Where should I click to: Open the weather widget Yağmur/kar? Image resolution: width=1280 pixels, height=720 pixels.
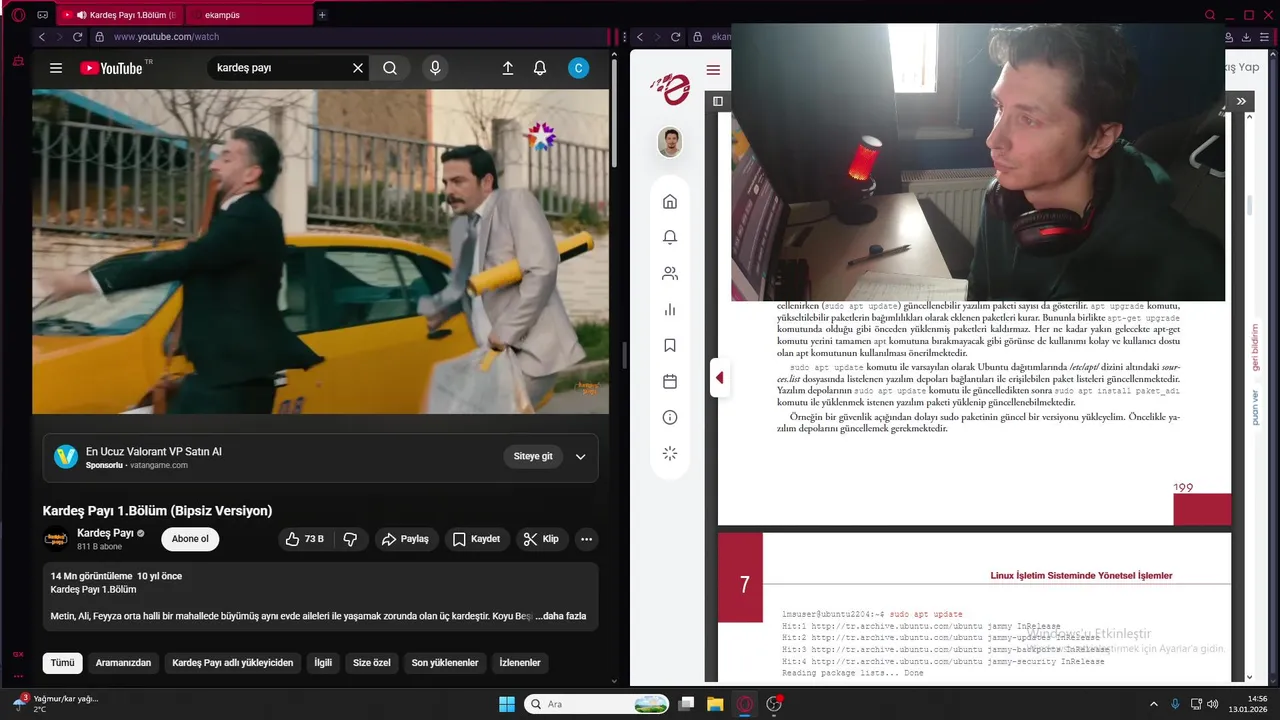click(56, 703)
